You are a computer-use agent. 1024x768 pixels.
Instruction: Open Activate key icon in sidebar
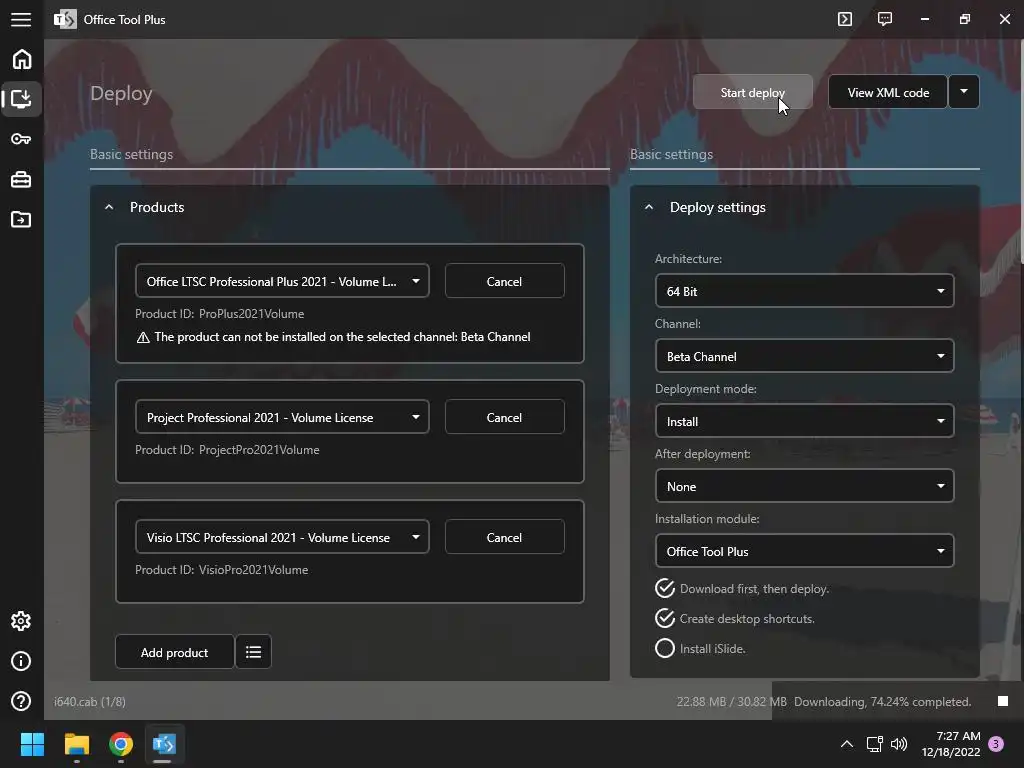point(21,139)
